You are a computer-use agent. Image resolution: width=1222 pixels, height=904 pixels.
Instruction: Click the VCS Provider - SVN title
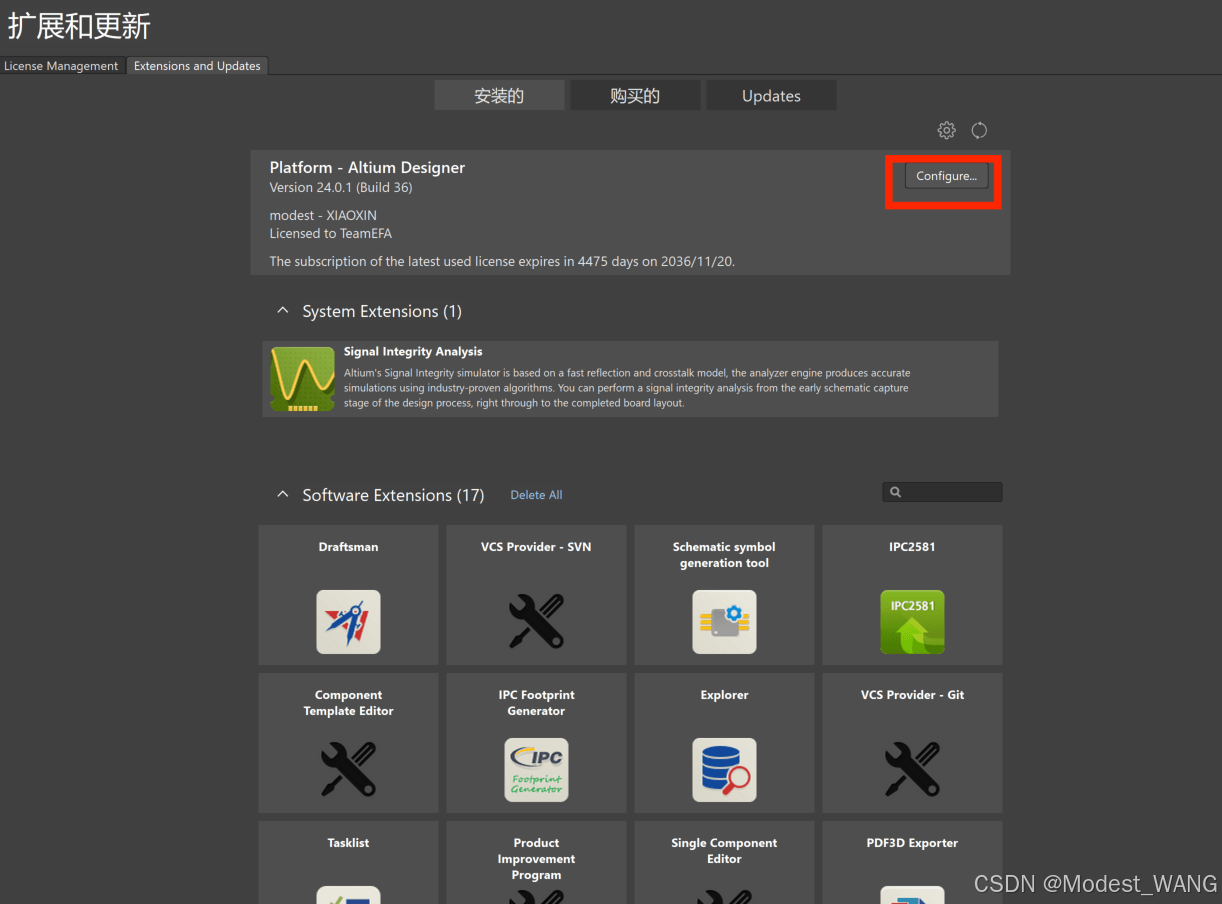(536, 547)
